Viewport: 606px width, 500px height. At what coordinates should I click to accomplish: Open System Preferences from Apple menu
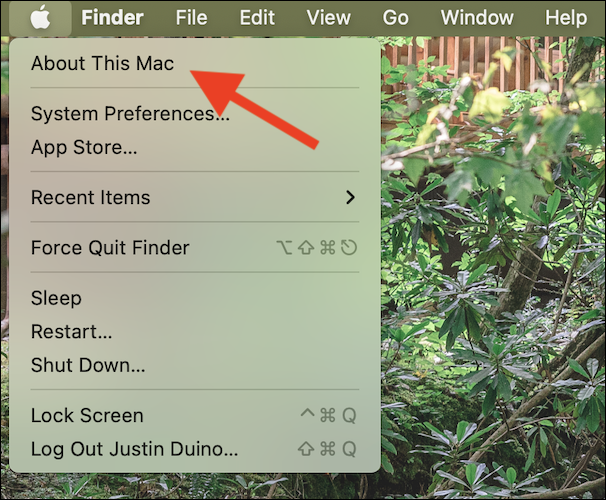pyautogui.click(x=130, y=114)
